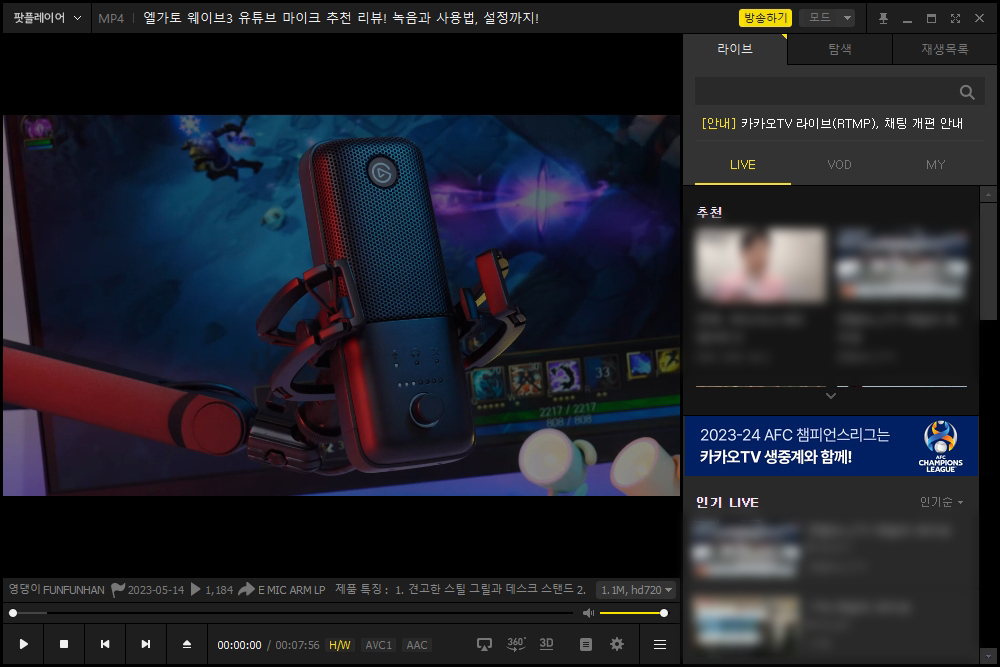Click the 모드 mode button
The image size is (1000, 667).
(x=820, y=18)
